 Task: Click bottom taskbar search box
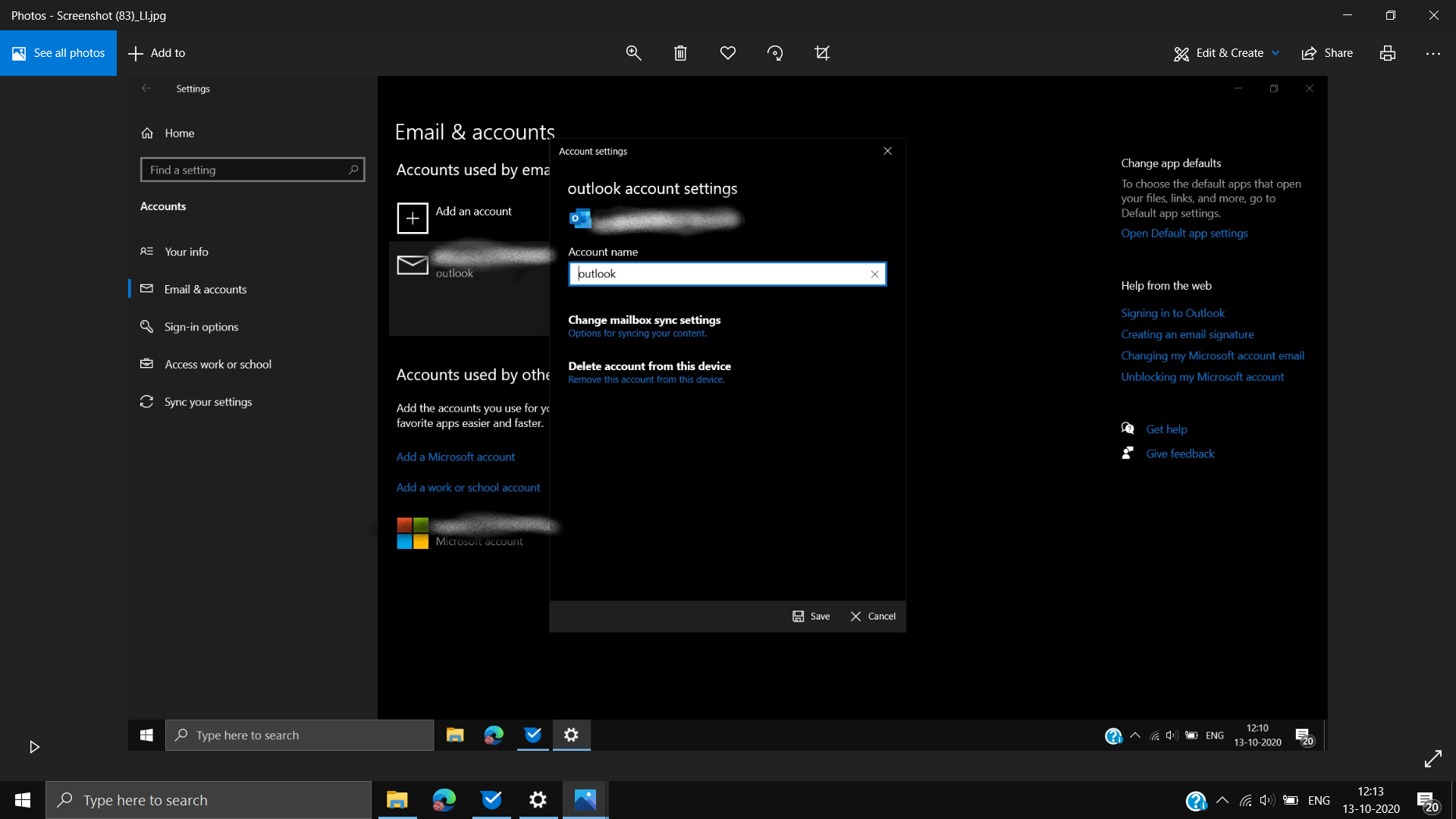click(209, 800)
